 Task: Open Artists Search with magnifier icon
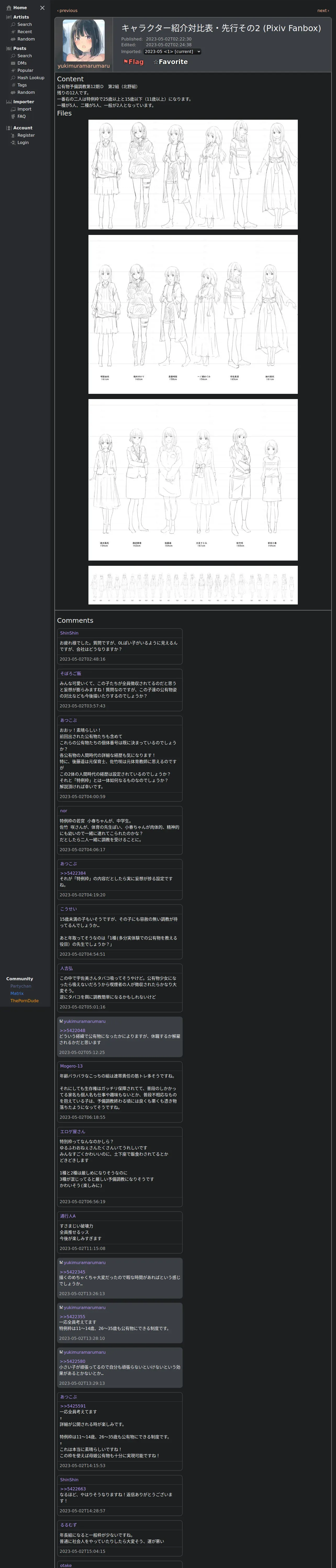click(21, 24)
